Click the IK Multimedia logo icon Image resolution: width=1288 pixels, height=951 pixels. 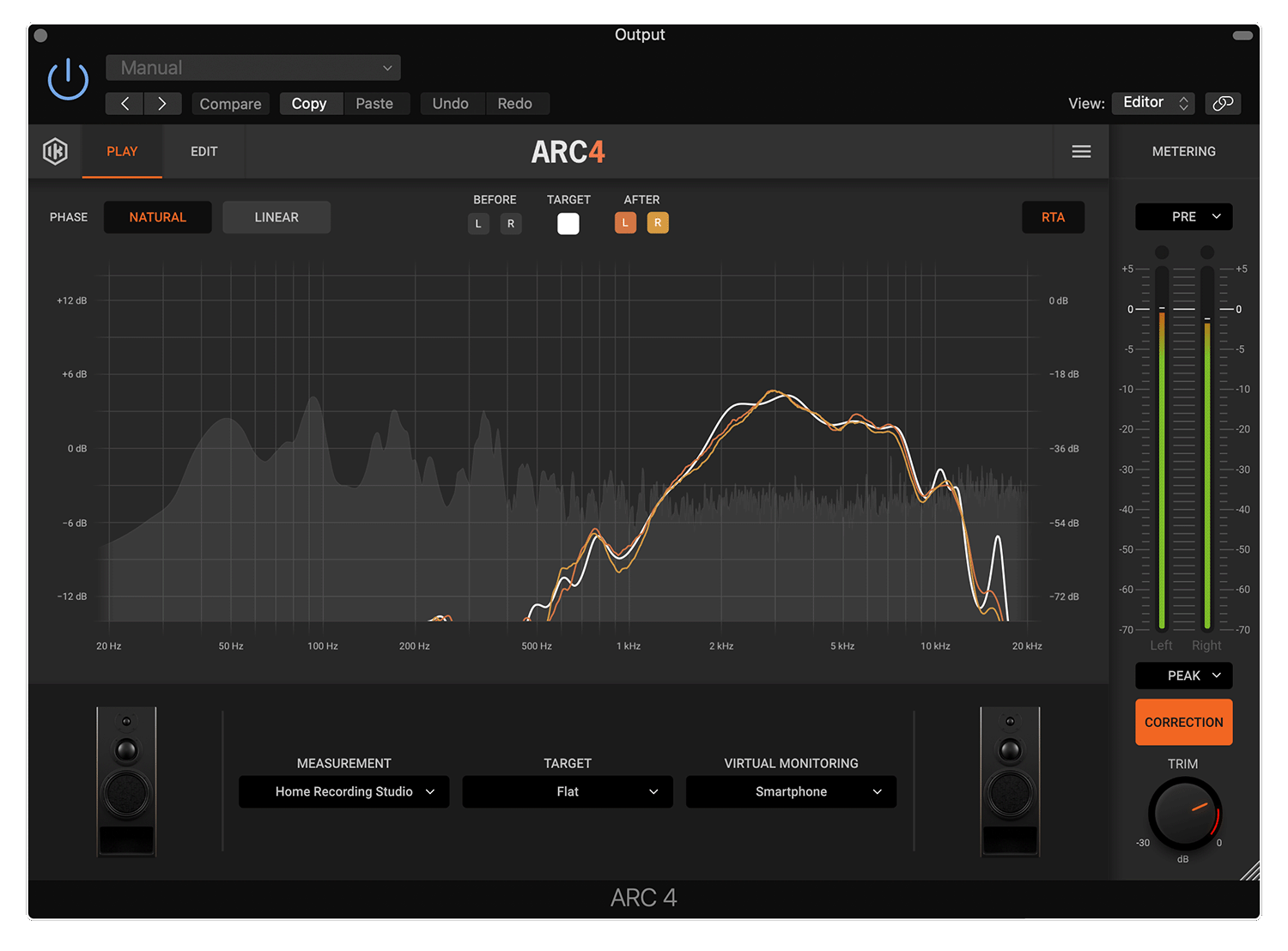[55, 151]
